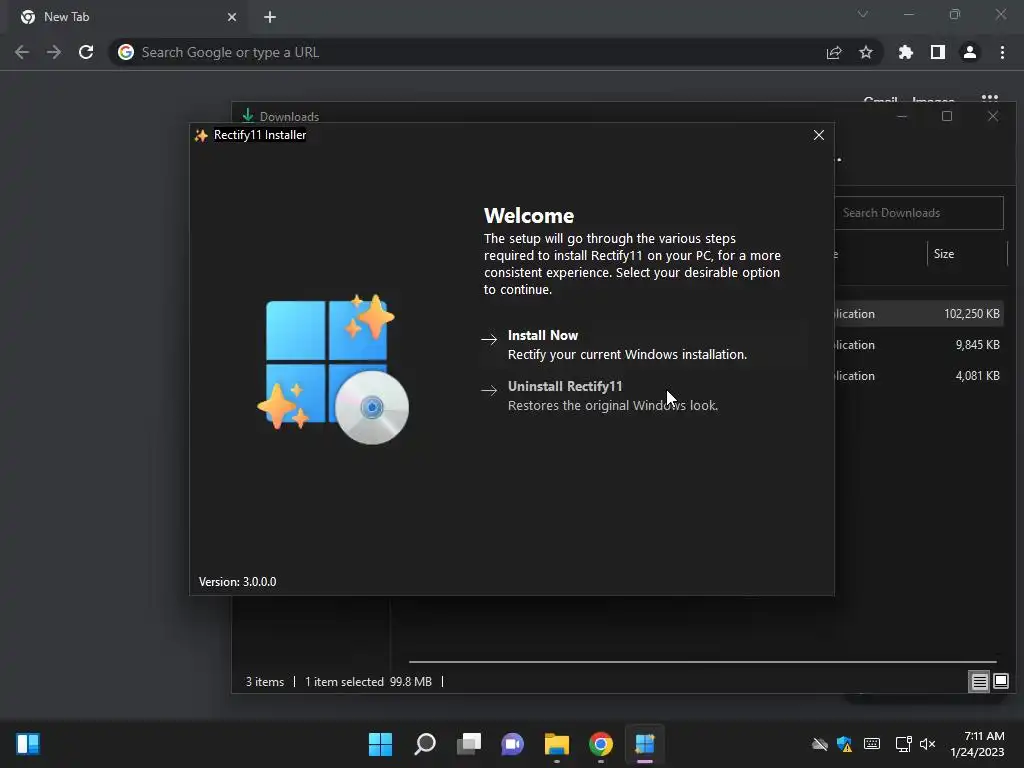Image resolution: width=1024 pixels, height=768 pixels.
Task: Switch Explorer to details view icon
Action: click(980, 682)
